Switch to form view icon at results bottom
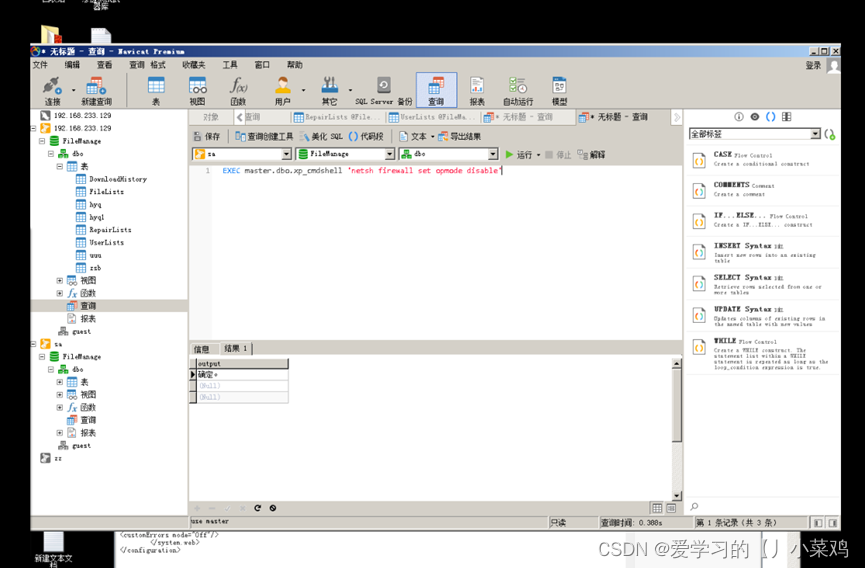Screen dimensions: 865x568 [671, 508]
